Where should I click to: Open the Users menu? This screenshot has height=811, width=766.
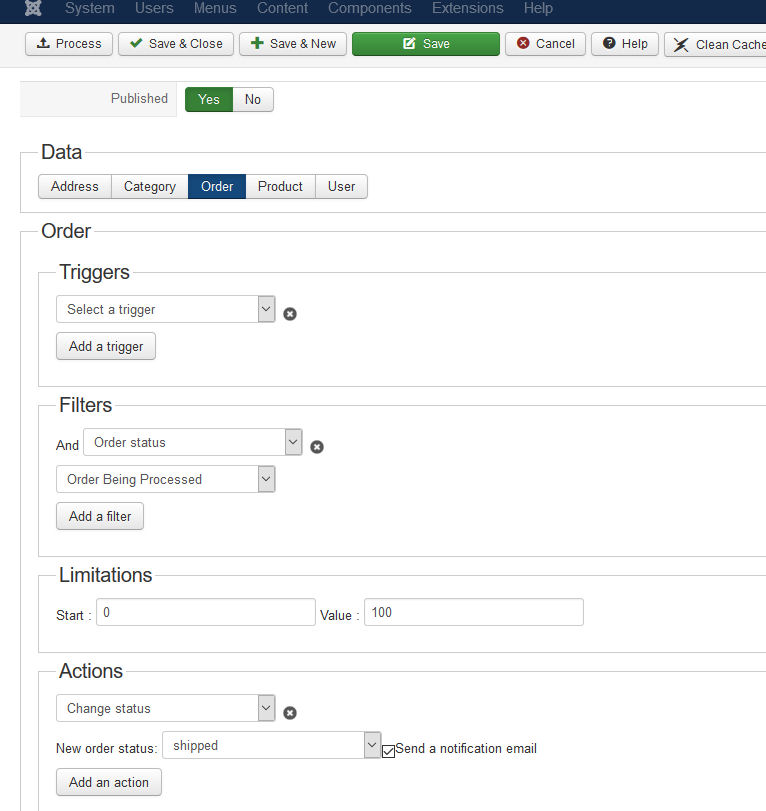click(x=154, y=8)
